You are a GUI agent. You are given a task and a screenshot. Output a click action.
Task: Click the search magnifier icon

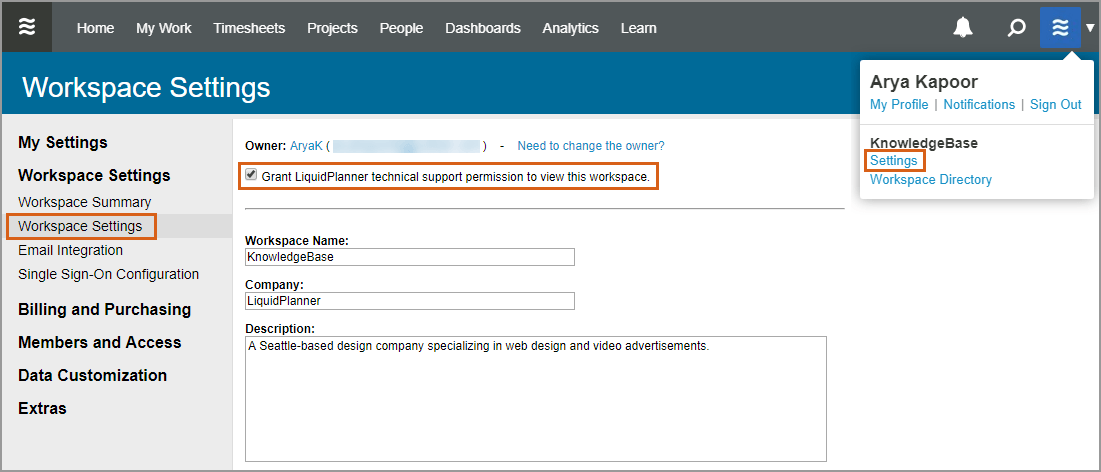(1016, 28)
